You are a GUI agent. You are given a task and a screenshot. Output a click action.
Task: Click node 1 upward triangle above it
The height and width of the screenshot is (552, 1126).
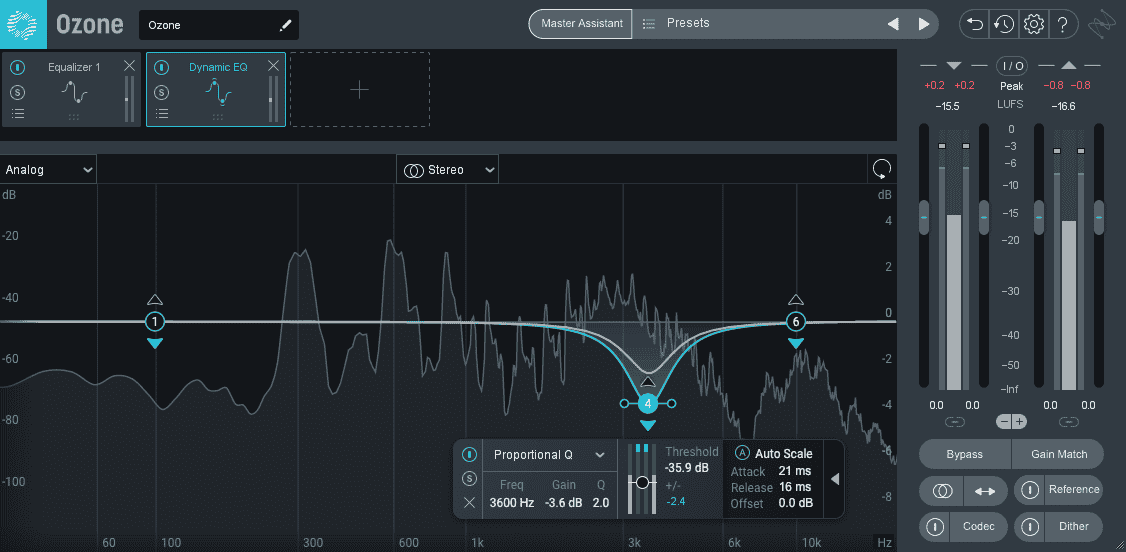pyautogui.click(x=155, y=299)
